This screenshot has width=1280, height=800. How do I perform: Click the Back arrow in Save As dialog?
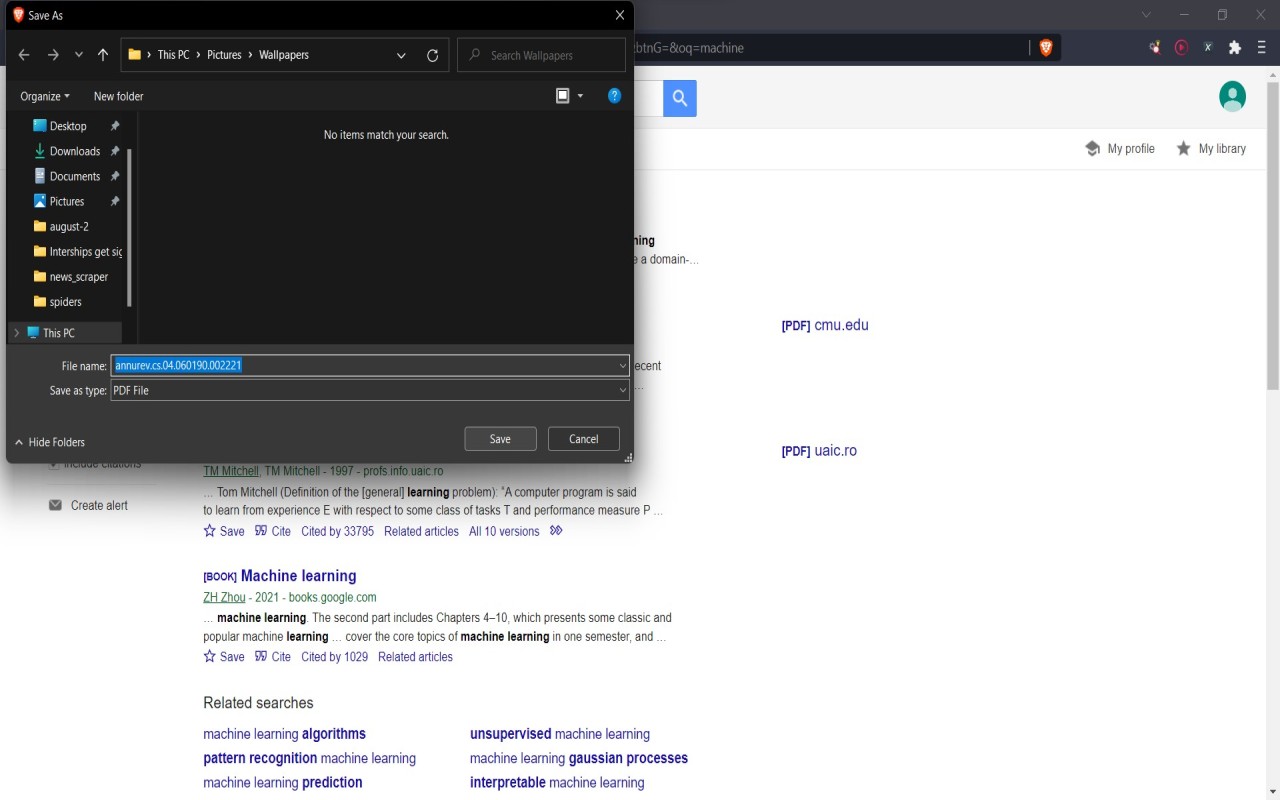[x=24, y=55]
